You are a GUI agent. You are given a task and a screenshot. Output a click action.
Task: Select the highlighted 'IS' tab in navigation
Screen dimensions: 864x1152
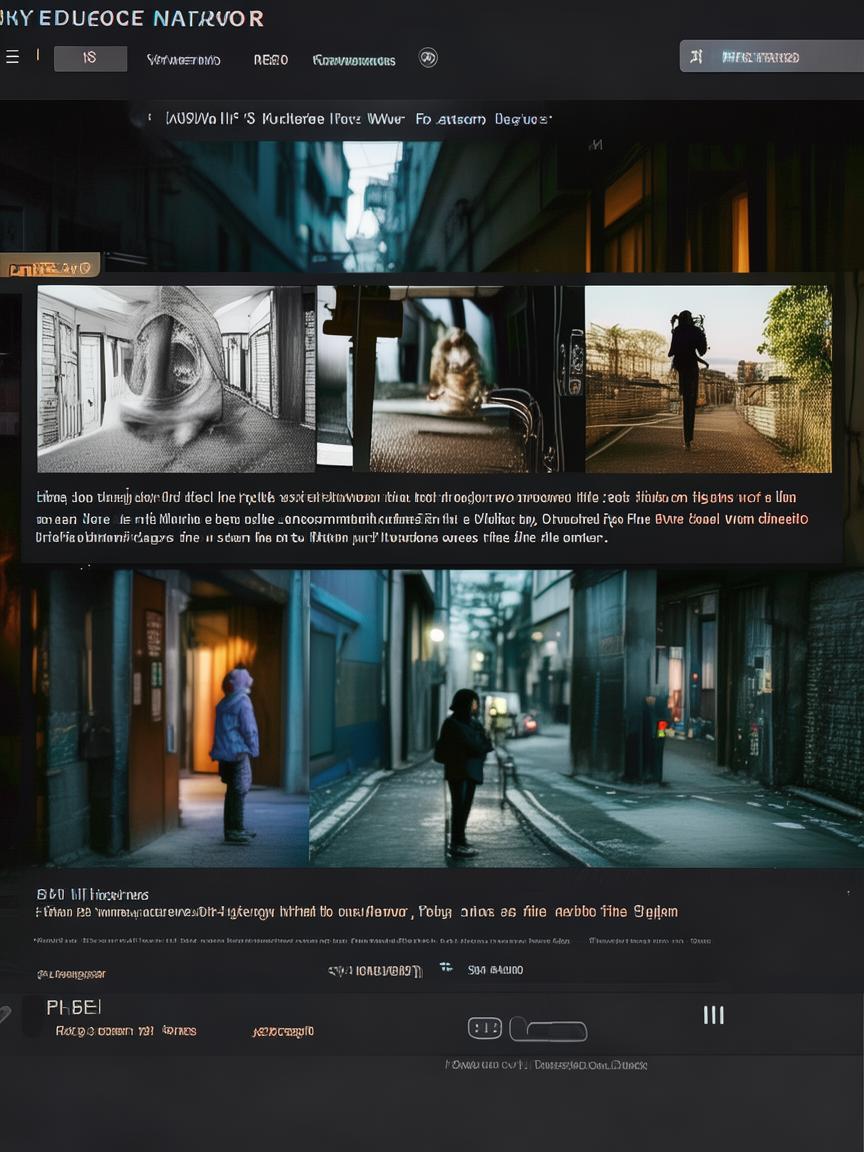(x=90, y=58)
